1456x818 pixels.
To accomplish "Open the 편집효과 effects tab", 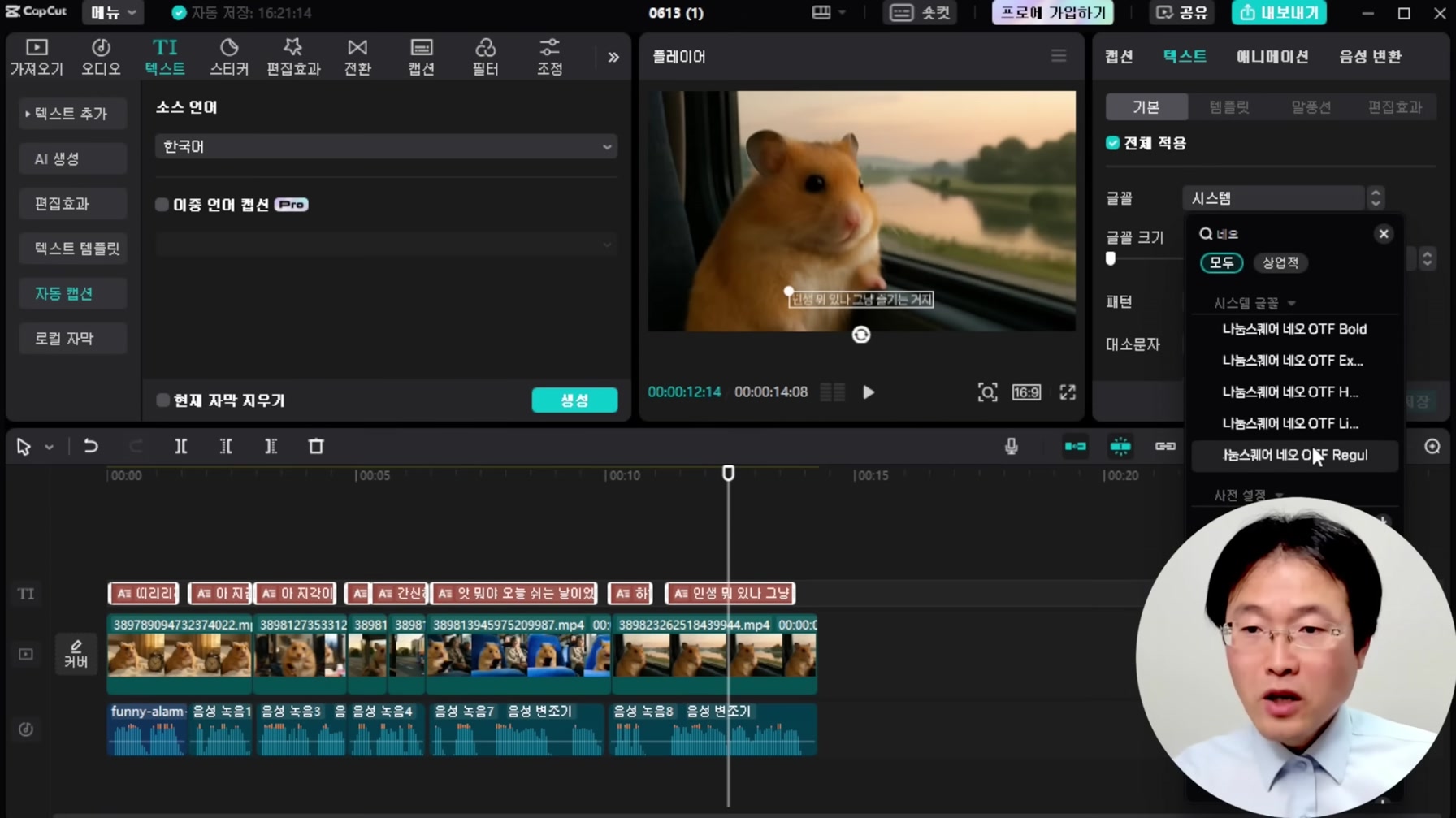I will (x=293, y=57).
